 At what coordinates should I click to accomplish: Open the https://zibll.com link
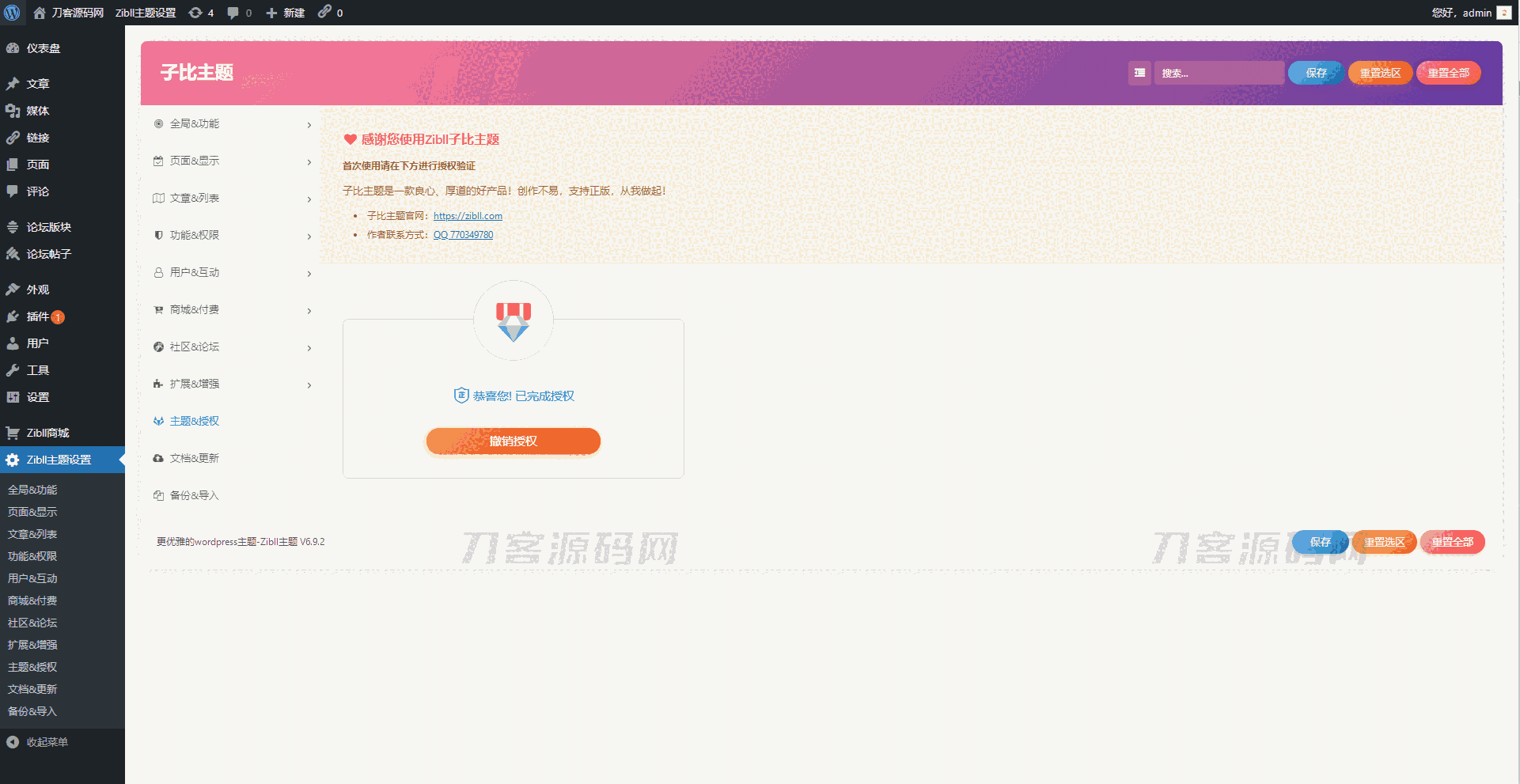468,216
